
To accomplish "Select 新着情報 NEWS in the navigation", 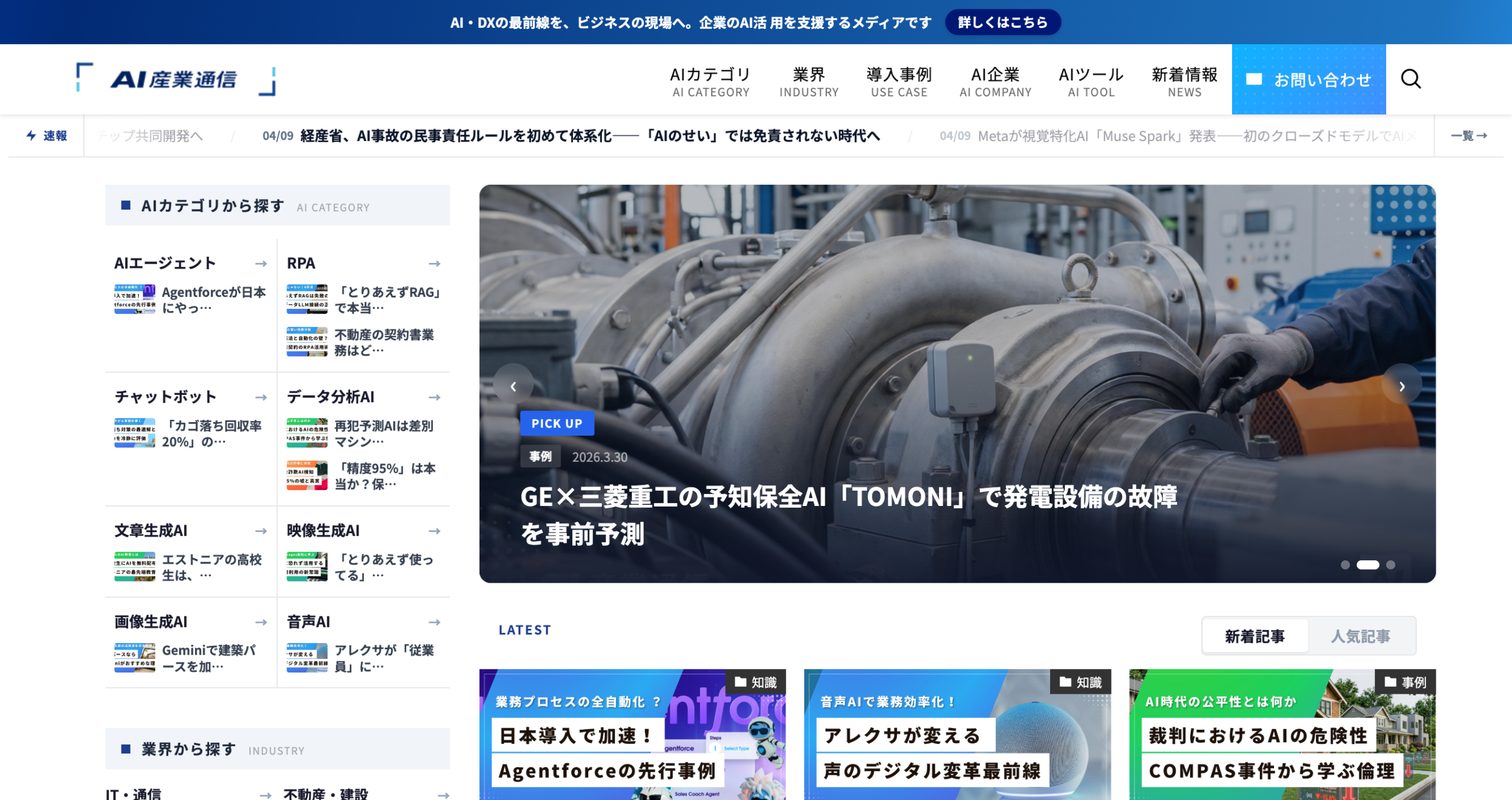I will [1184, 80].
